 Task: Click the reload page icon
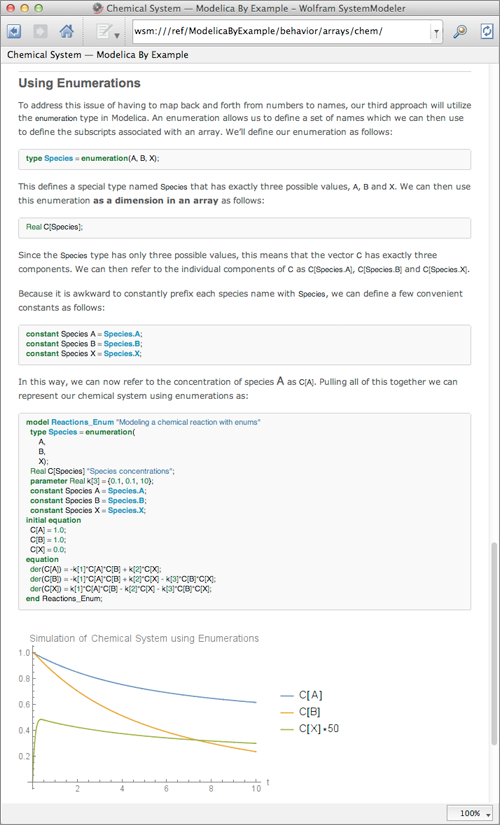click(486, 32)
